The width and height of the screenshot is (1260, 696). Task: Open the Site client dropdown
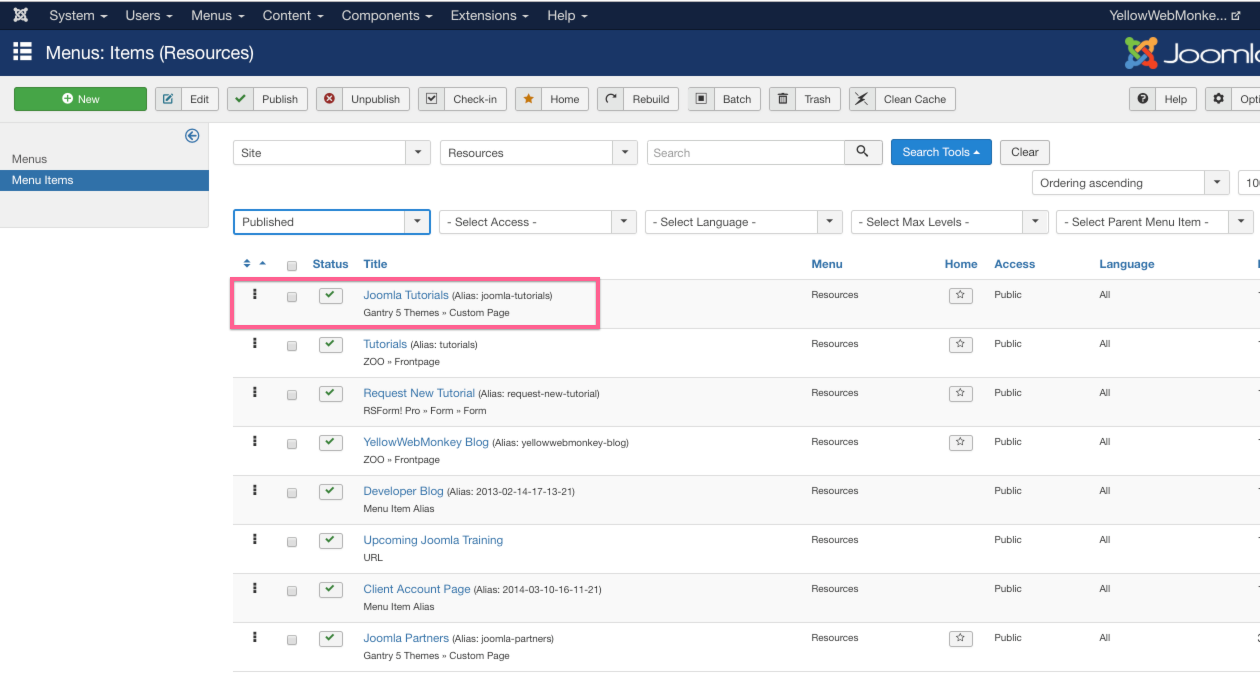332,153
